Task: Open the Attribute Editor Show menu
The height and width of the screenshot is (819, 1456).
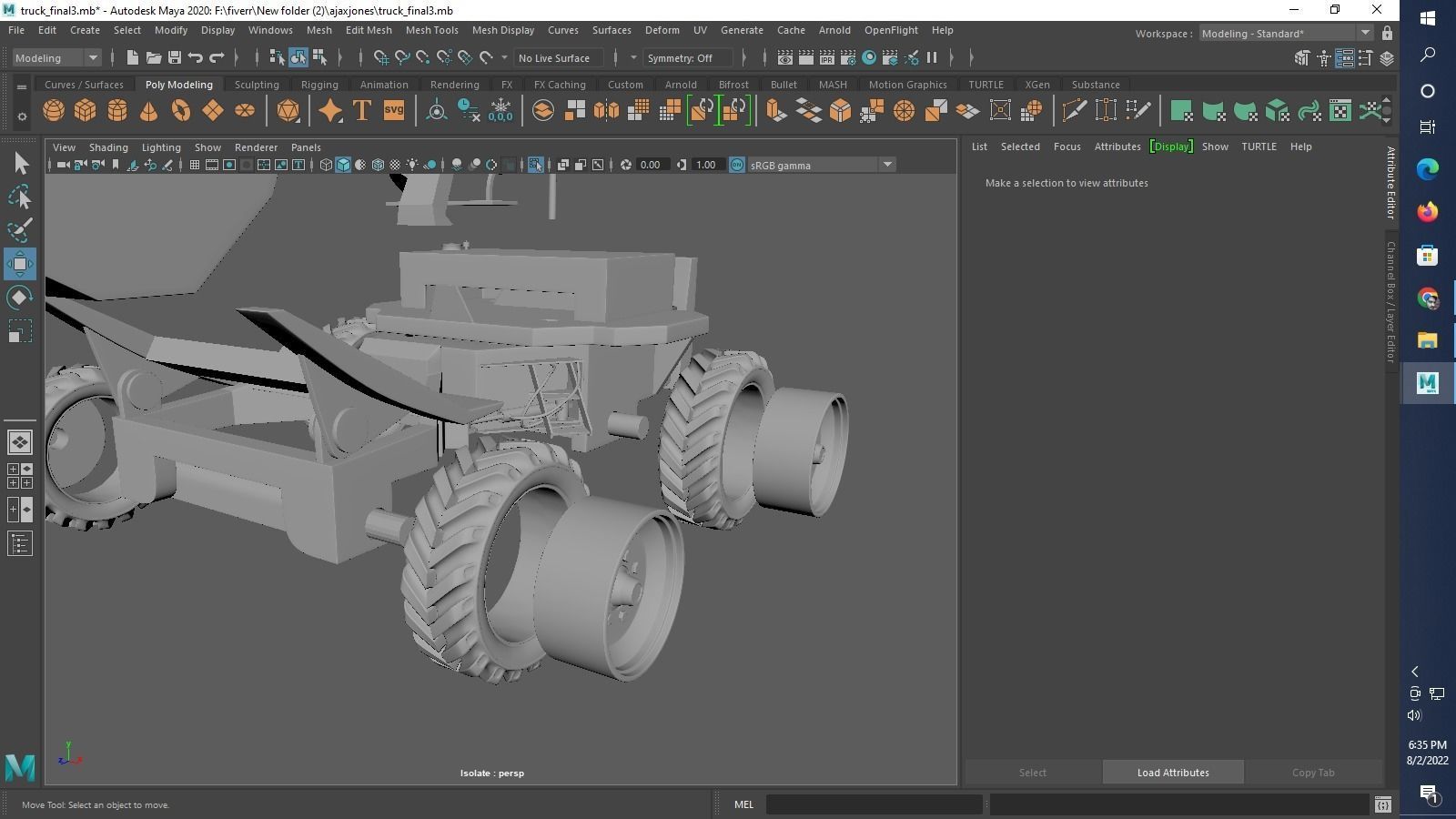Action: (1215, 146)
